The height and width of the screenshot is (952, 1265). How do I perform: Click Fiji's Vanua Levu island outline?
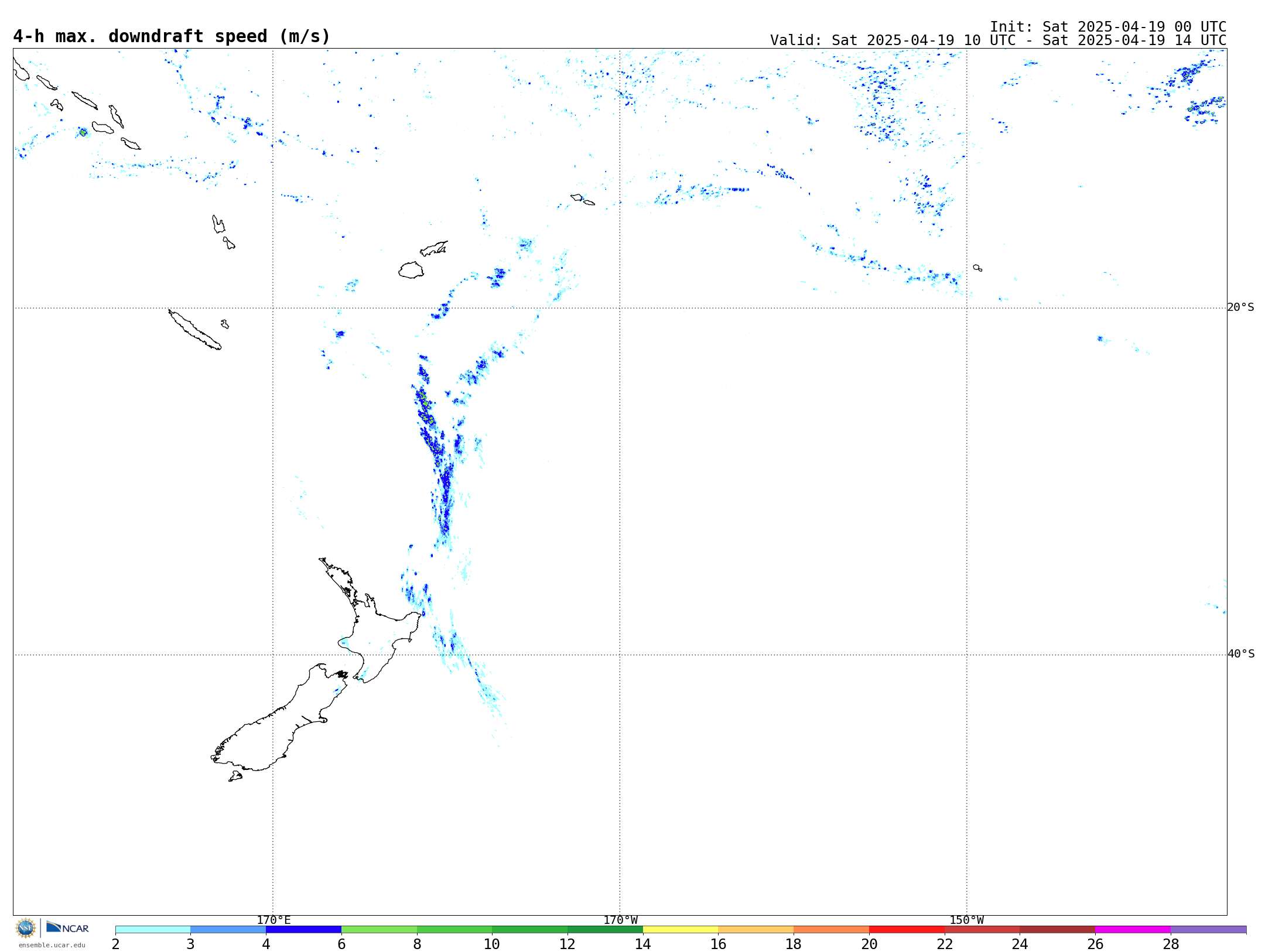pyautogui.click(x=434, y=248)
